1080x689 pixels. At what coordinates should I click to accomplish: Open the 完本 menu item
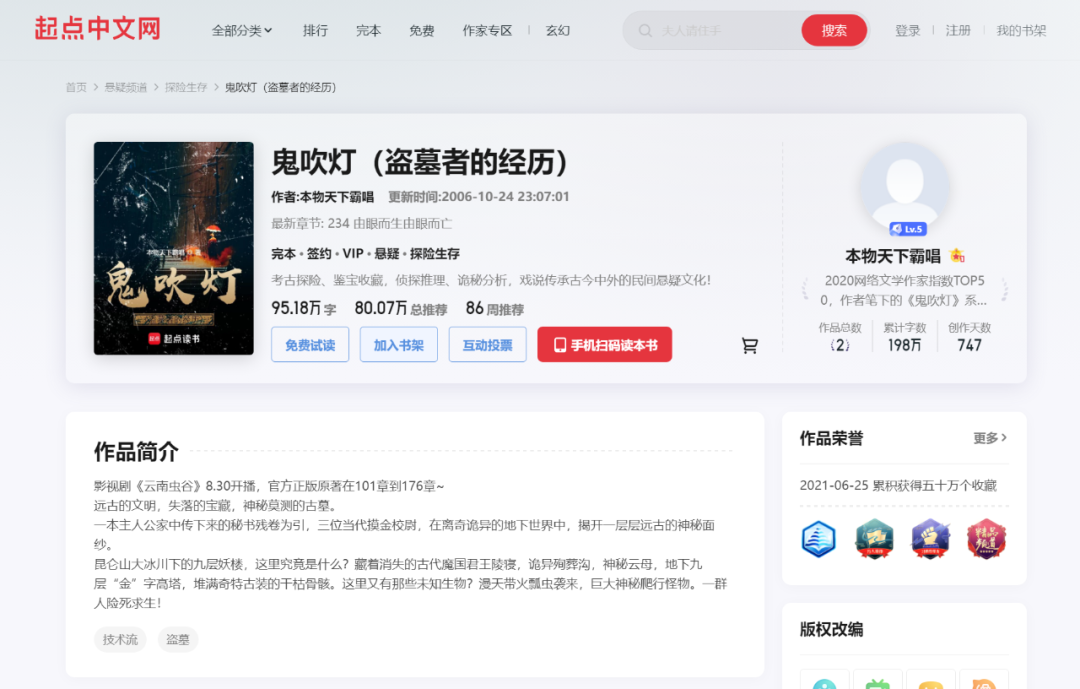(x=368, y=30)
